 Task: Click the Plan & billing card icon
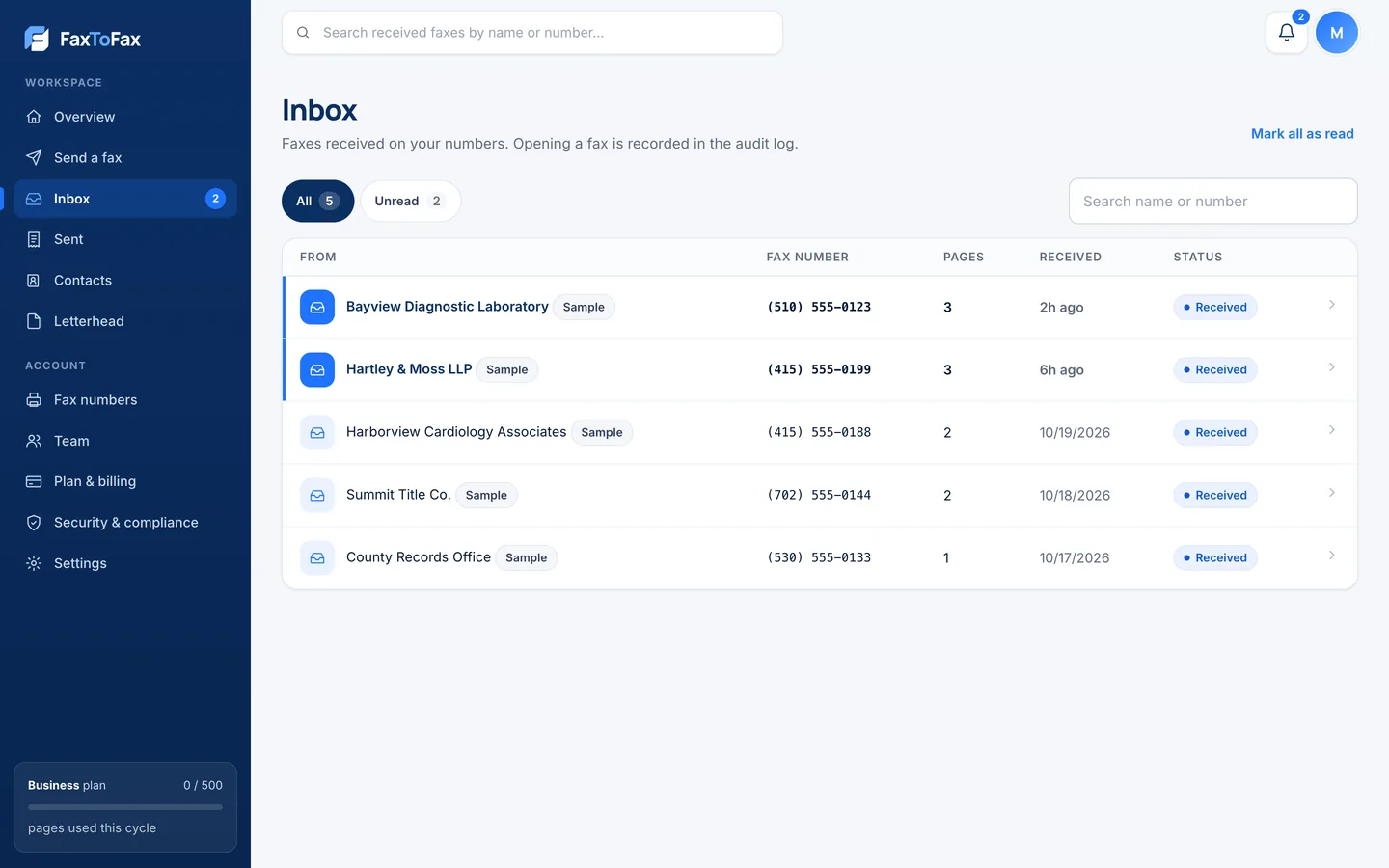[x=34, y=481]
